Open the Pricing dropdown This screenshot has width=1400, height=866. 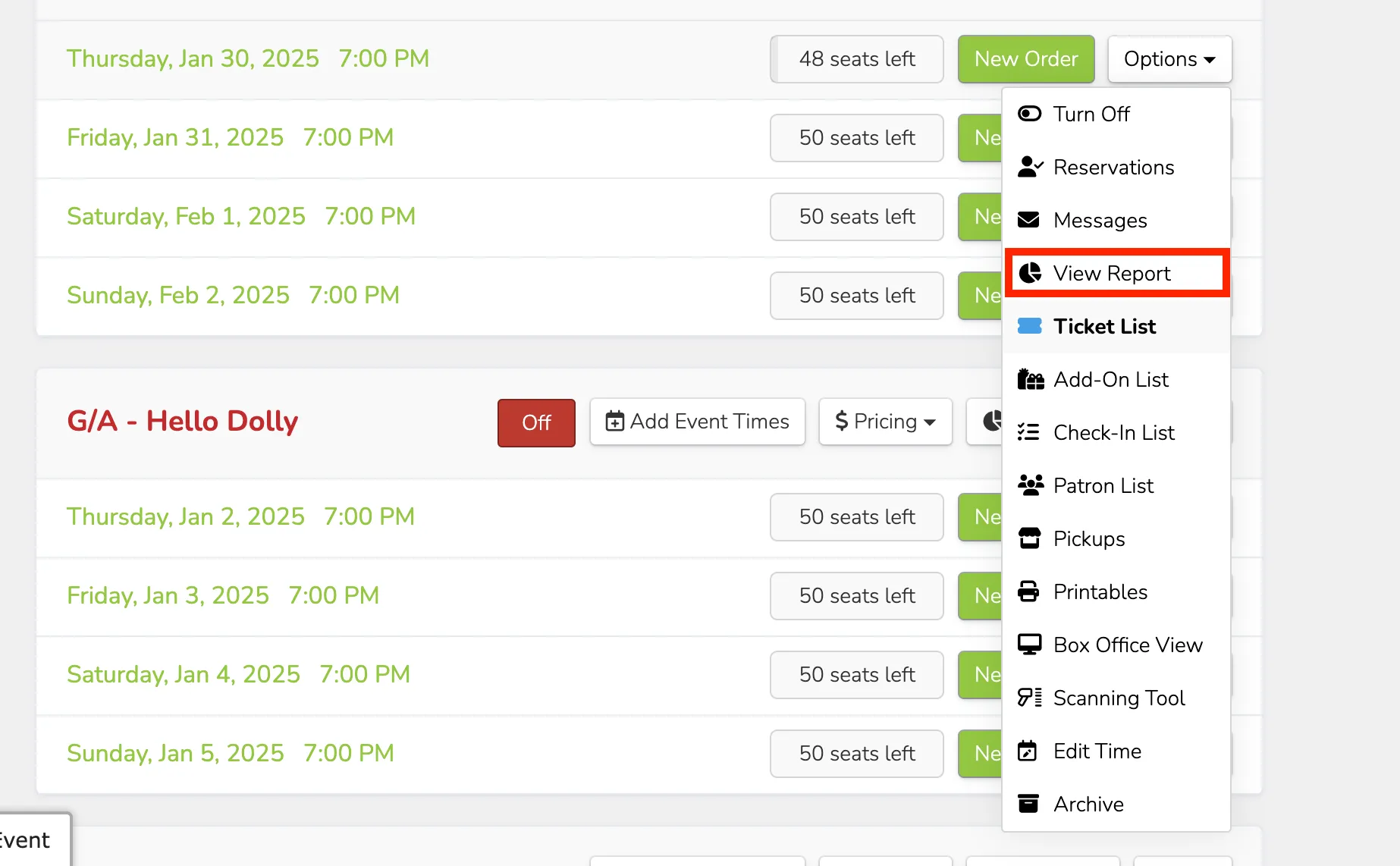[885, 422]
